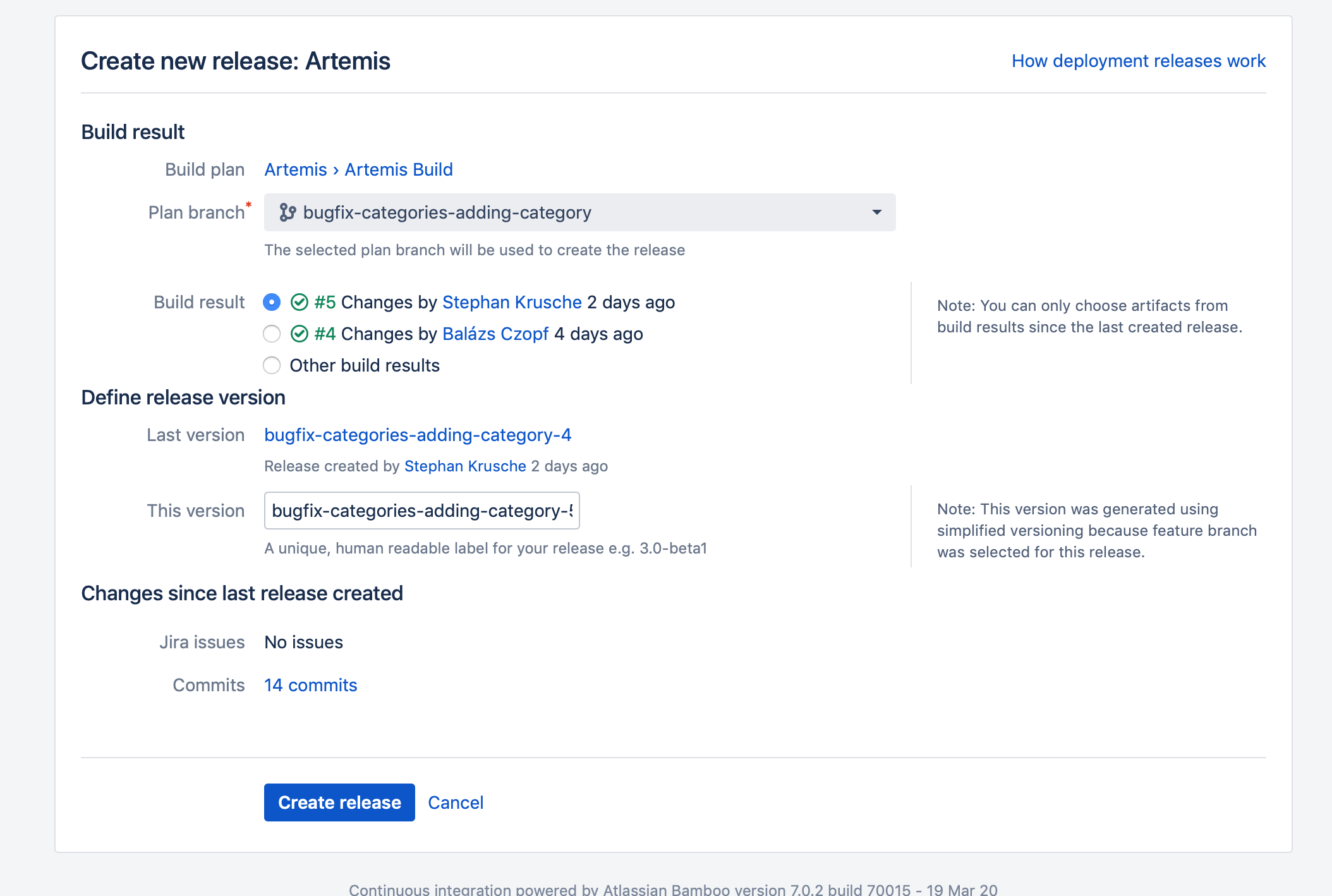Open the Plan branch dropdown arrow
This screenshot has height=896, width=1332.
[x=876, y=212]
